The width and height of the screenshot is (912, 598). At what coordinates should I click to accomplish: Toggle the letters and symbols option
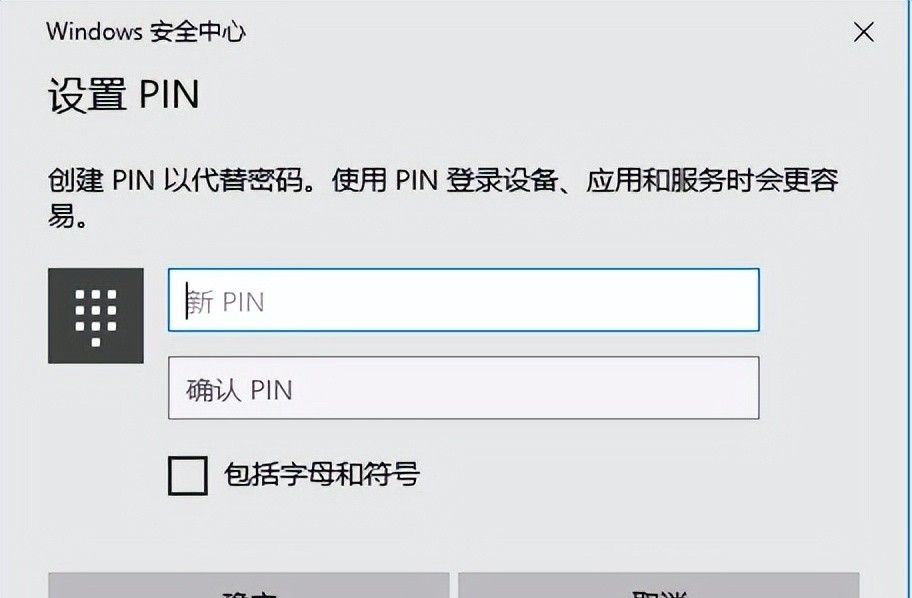tap(187, 475)
